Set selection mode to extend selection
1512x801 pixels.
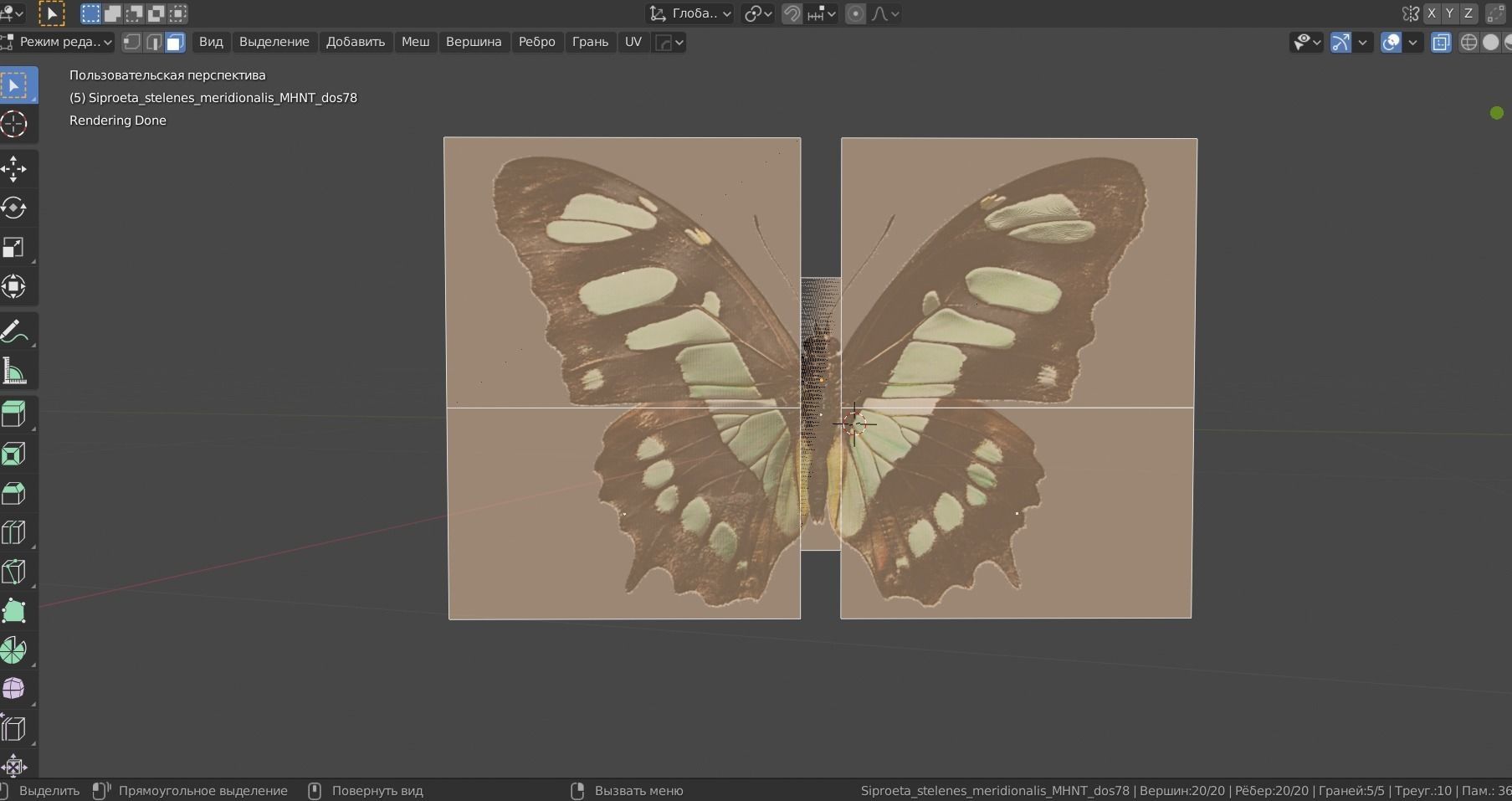[112, 13]
